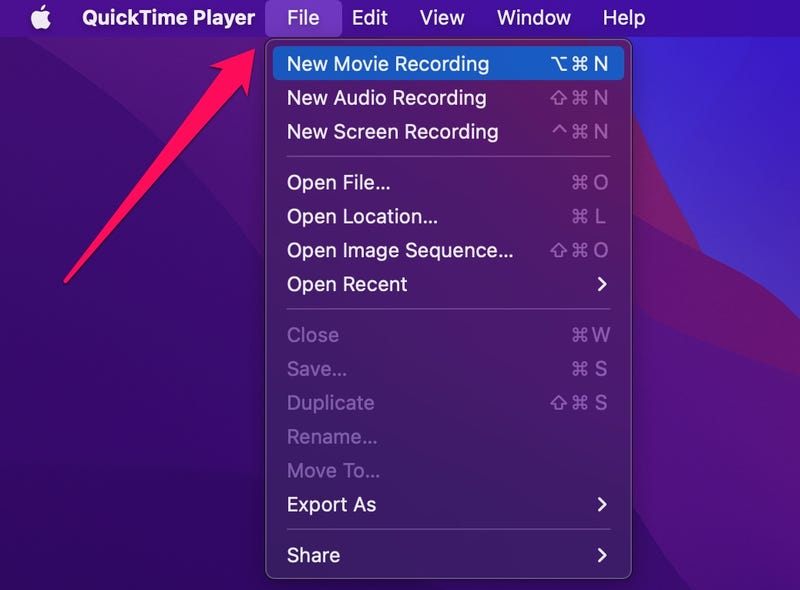Click the Export As chevron arrow
This screenshot has height=590, width=800.
[602, 505]
